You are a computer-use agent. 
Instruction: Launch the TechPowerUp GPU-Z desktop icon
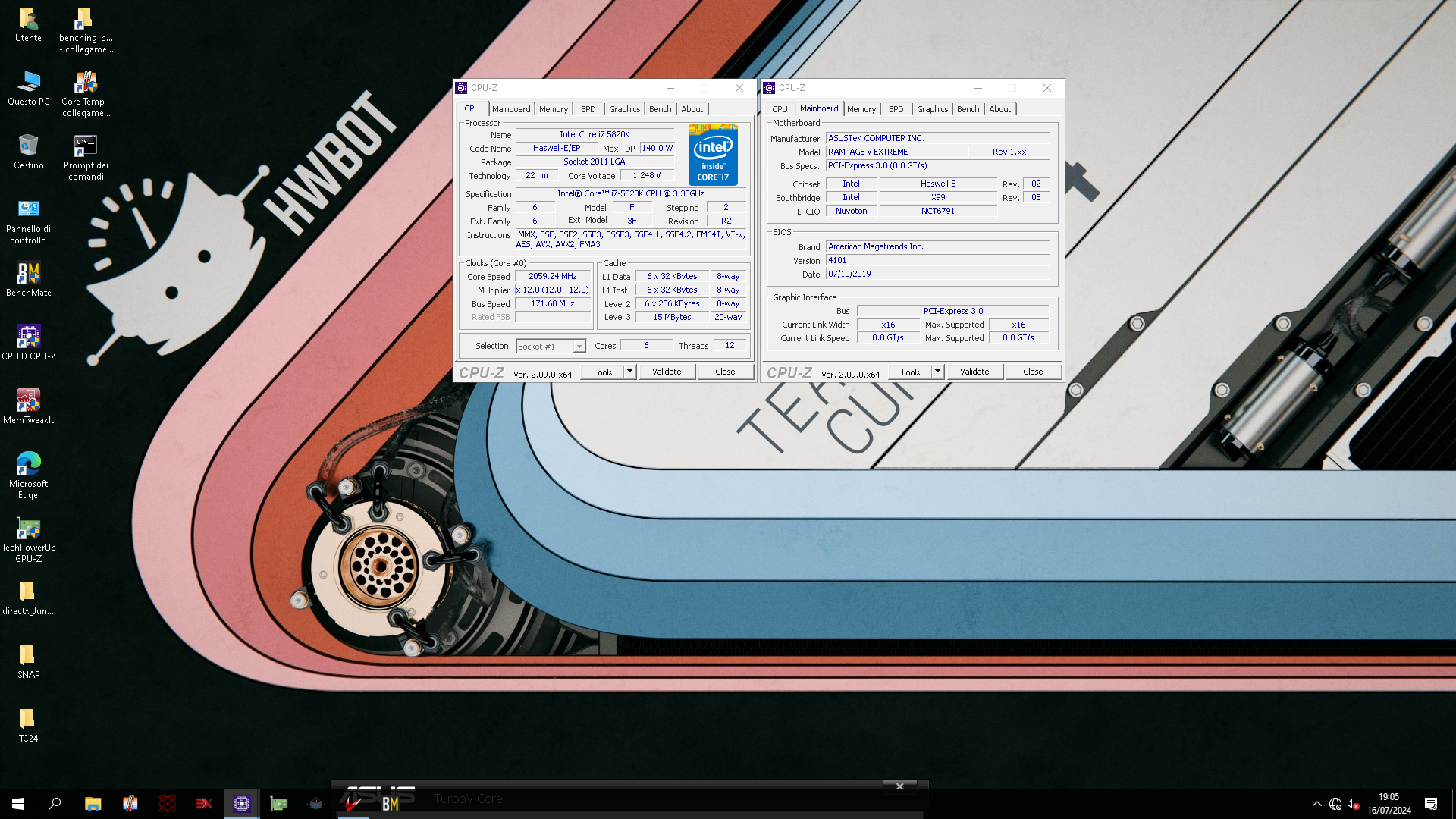point(28,540)
